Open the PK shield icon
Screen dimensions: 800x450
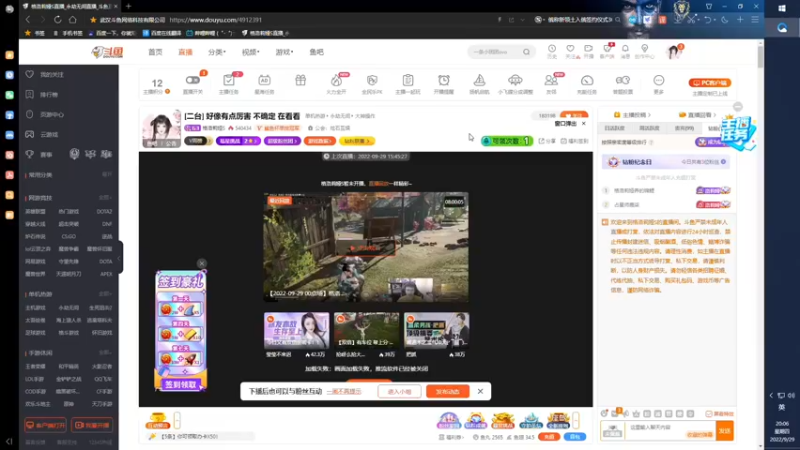pos(372,80)
